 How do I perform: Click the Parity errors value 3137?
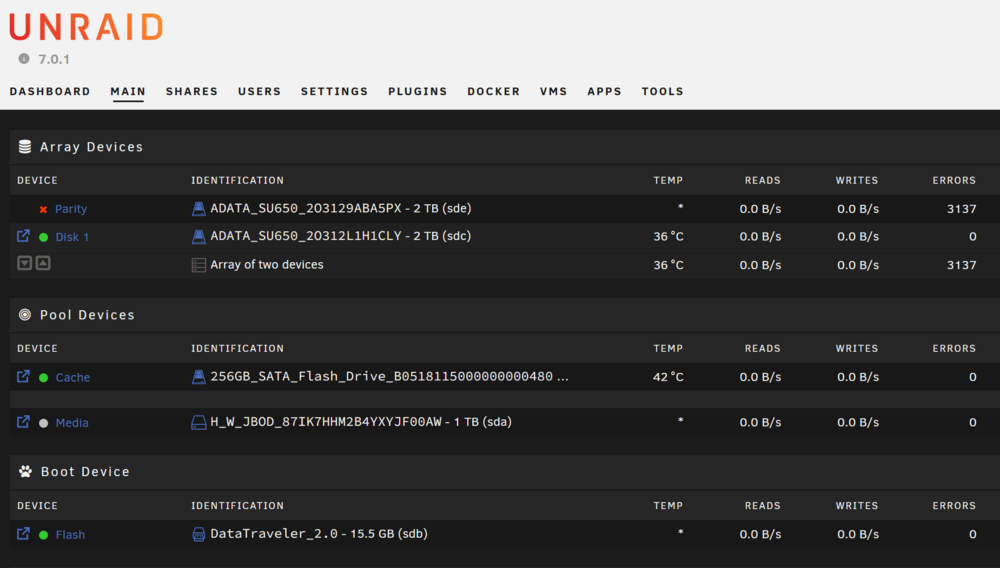click(x=961, y=209)
